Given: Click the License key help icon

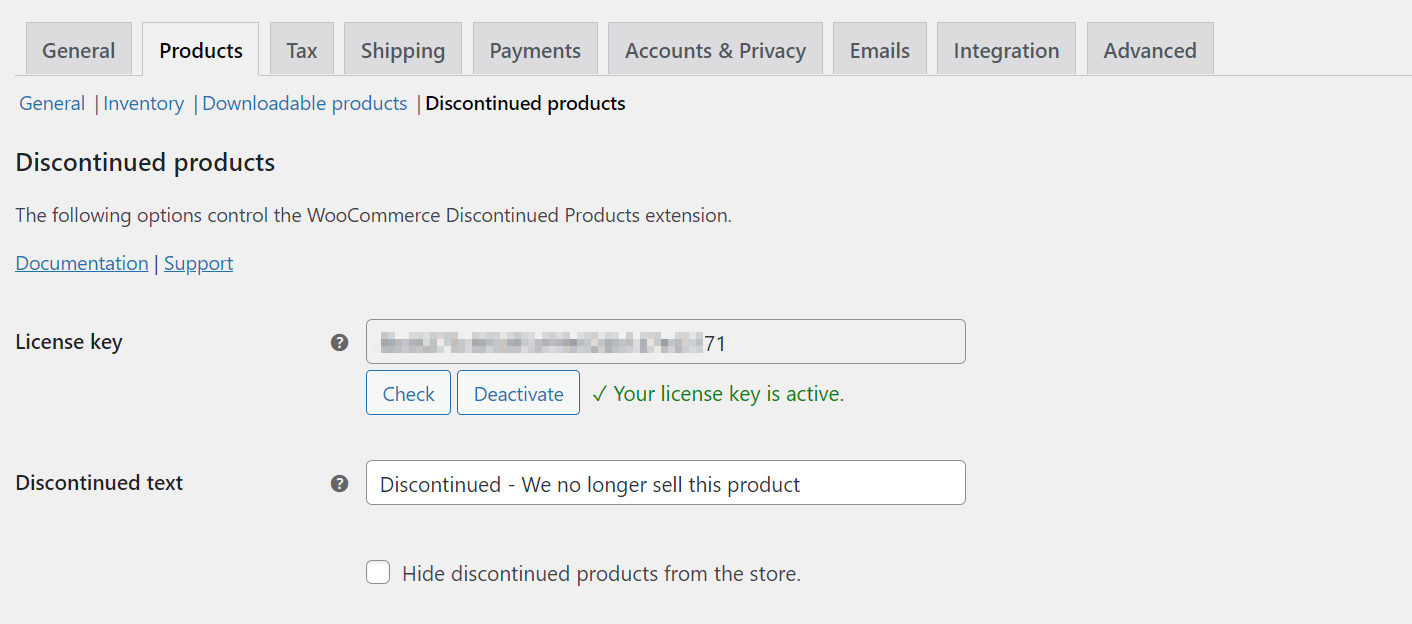Looking at the screenshot, I should click(340, 341).
